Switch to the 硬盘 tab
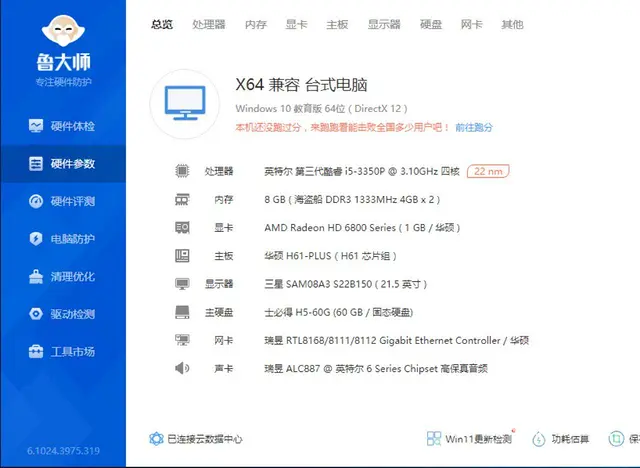The height and width of the screenshot is (468, 640). coord(431,24)
